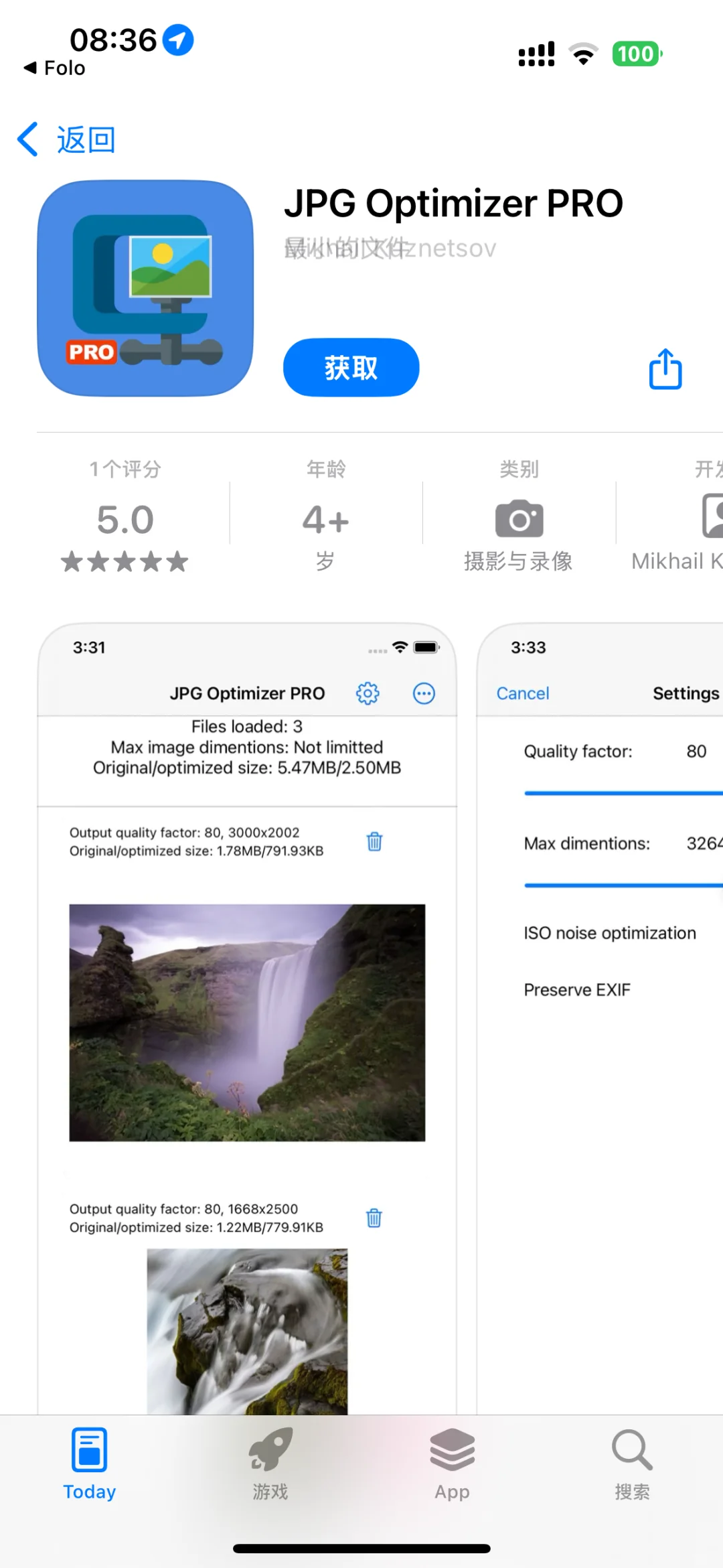The width and height of the screenshot is (723, 1568).
Task: Tap trash icon for 3000x2002 image
Action: 374,841
